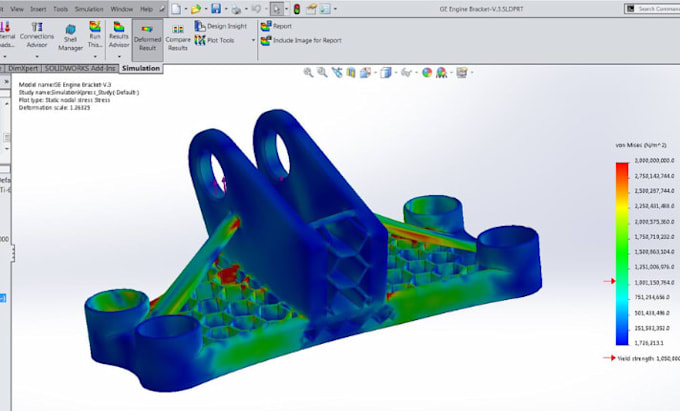This screenshot has width=680, height=411.
Task: Click the Design Insight button
Action: [221, 26]
